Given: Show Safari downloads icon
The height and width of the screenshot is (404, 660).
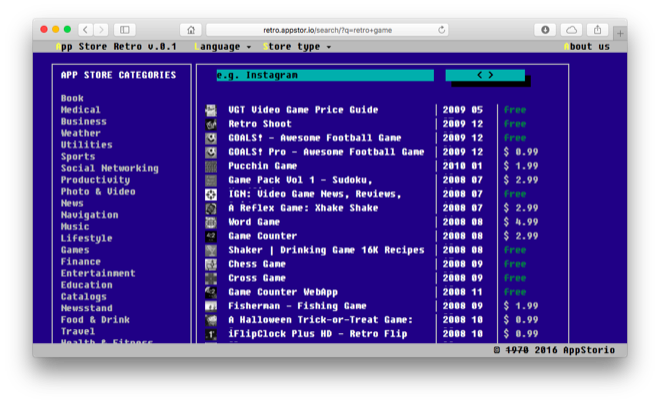Looking at the screenshot, I should (545, 30).
